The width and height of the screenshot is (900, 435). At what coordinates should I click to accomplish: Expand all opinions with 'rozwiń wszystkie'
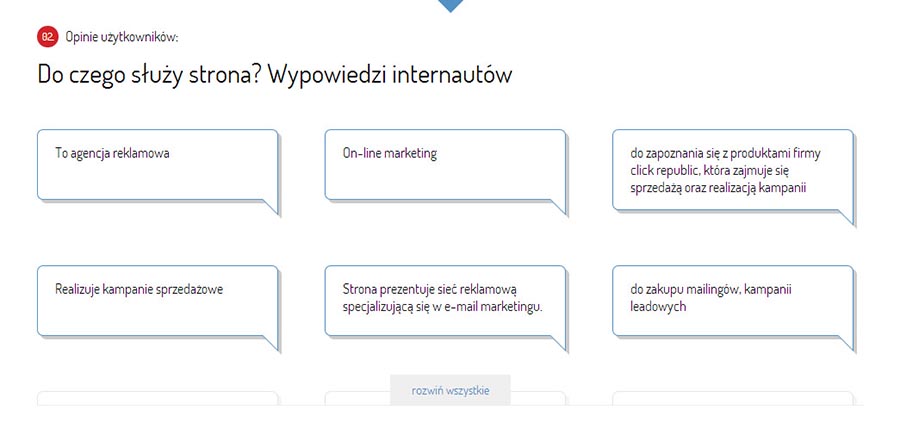click(x=450, y=391)
